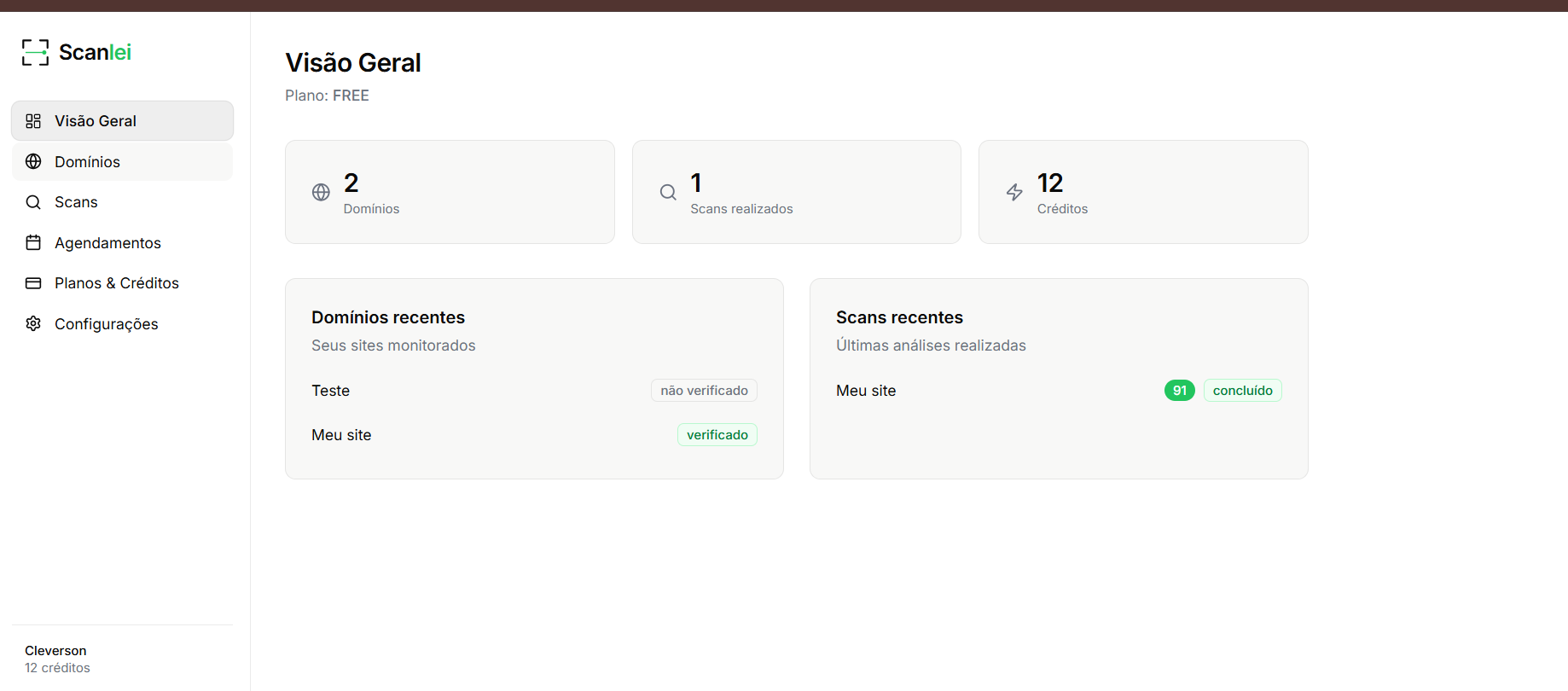Screen dimensions: 1568x691
Task: Open Planos & Créditos page
Action: pos(122,283)
